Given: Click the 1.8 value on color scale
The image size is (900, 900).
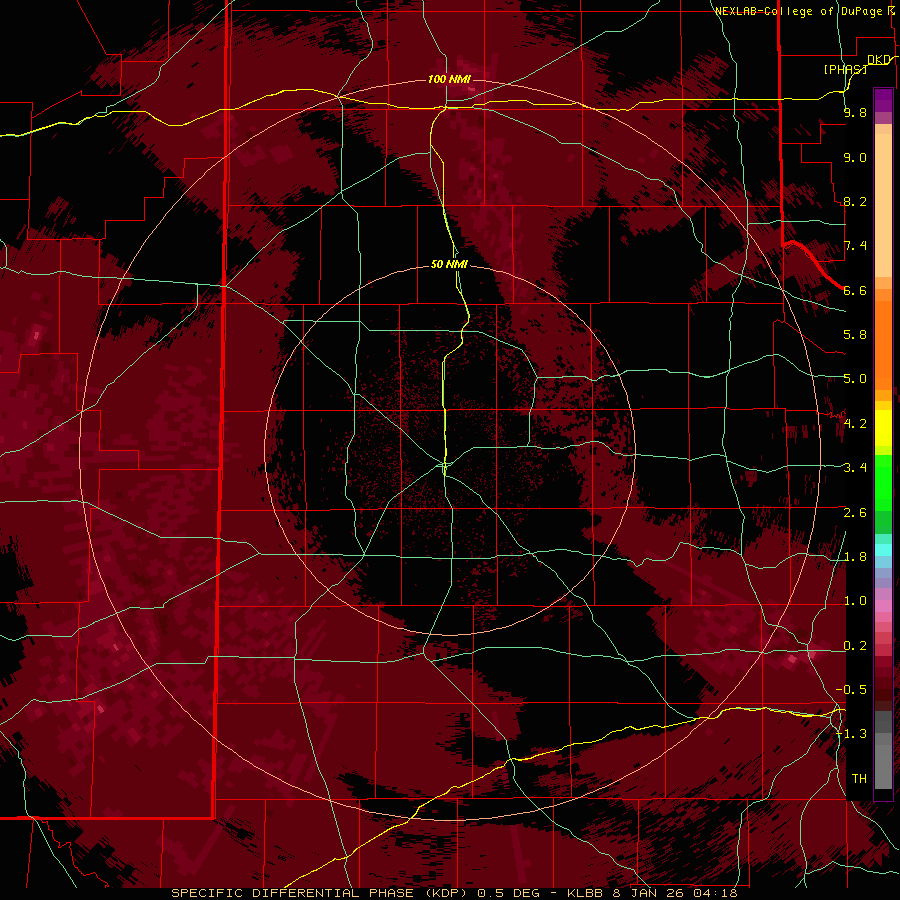Looking at the screenshot, I should click(x=855, y=557).
